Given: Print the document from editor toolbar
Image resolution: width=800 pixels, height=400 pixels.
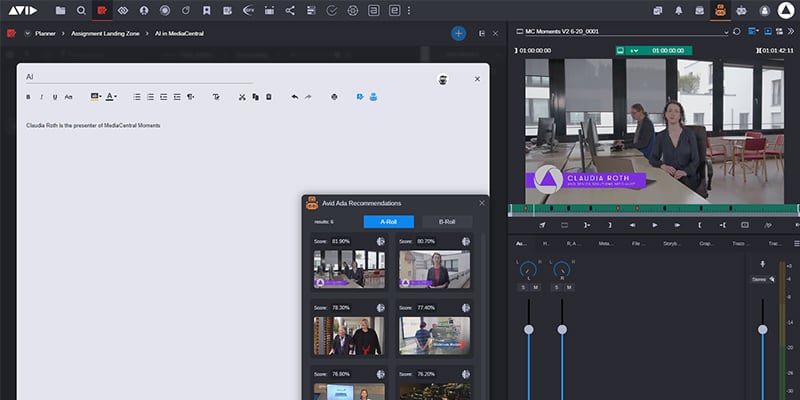Looking at the screenshot, I should point(334,97).
